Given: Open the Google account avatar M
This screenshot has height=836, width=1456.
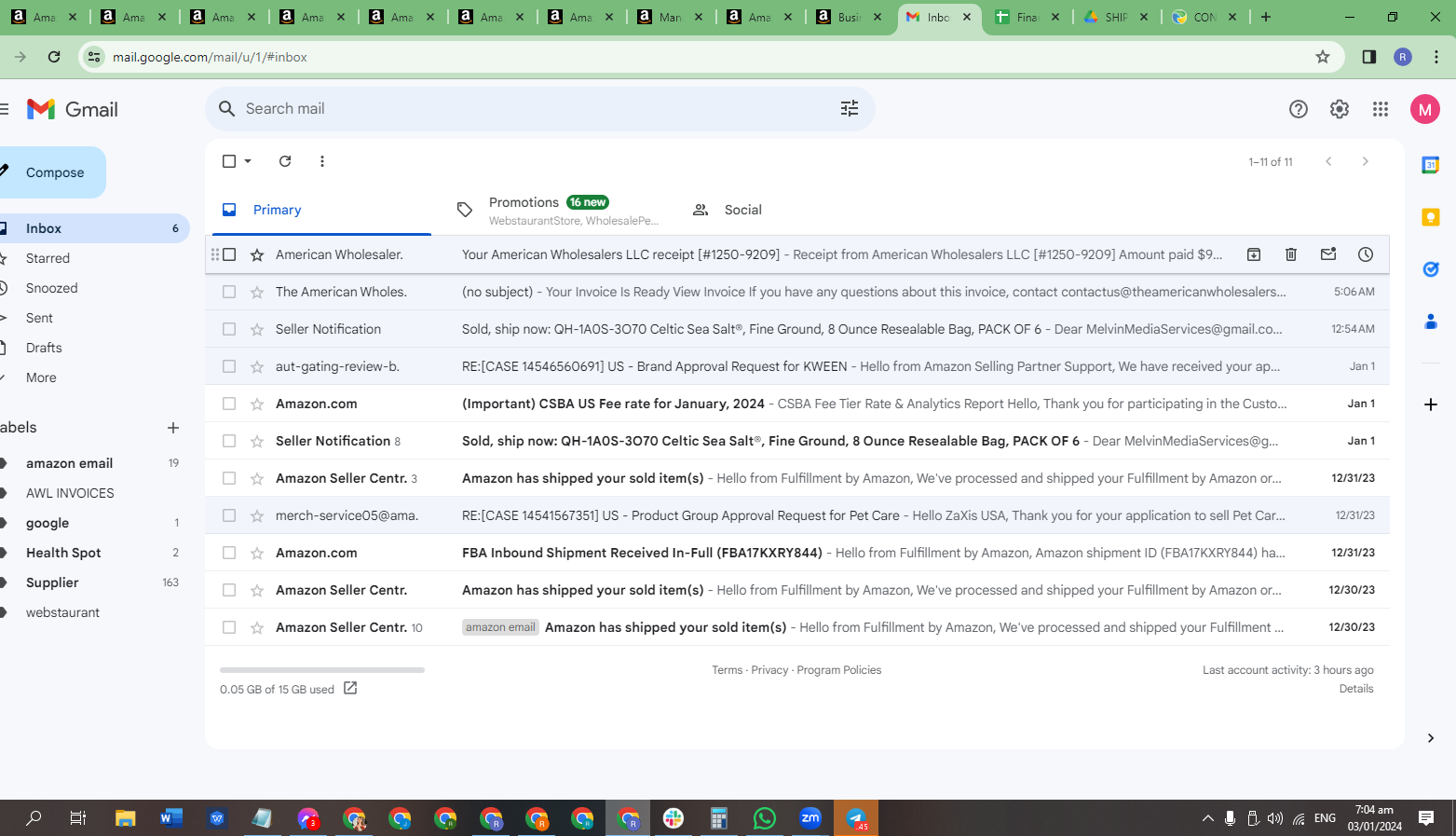Looking at the screenshot, I should click(x=1425, y=109).
